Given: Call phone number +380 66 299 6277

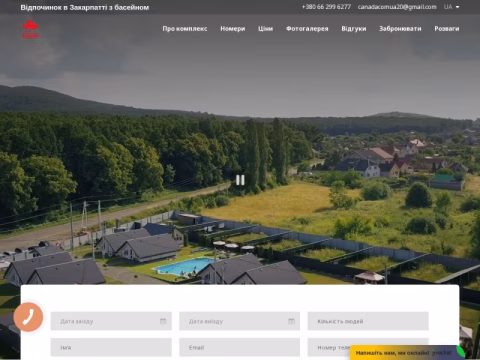Looking at the screenshot, I should pyautogui.click(x=326, y=7).
